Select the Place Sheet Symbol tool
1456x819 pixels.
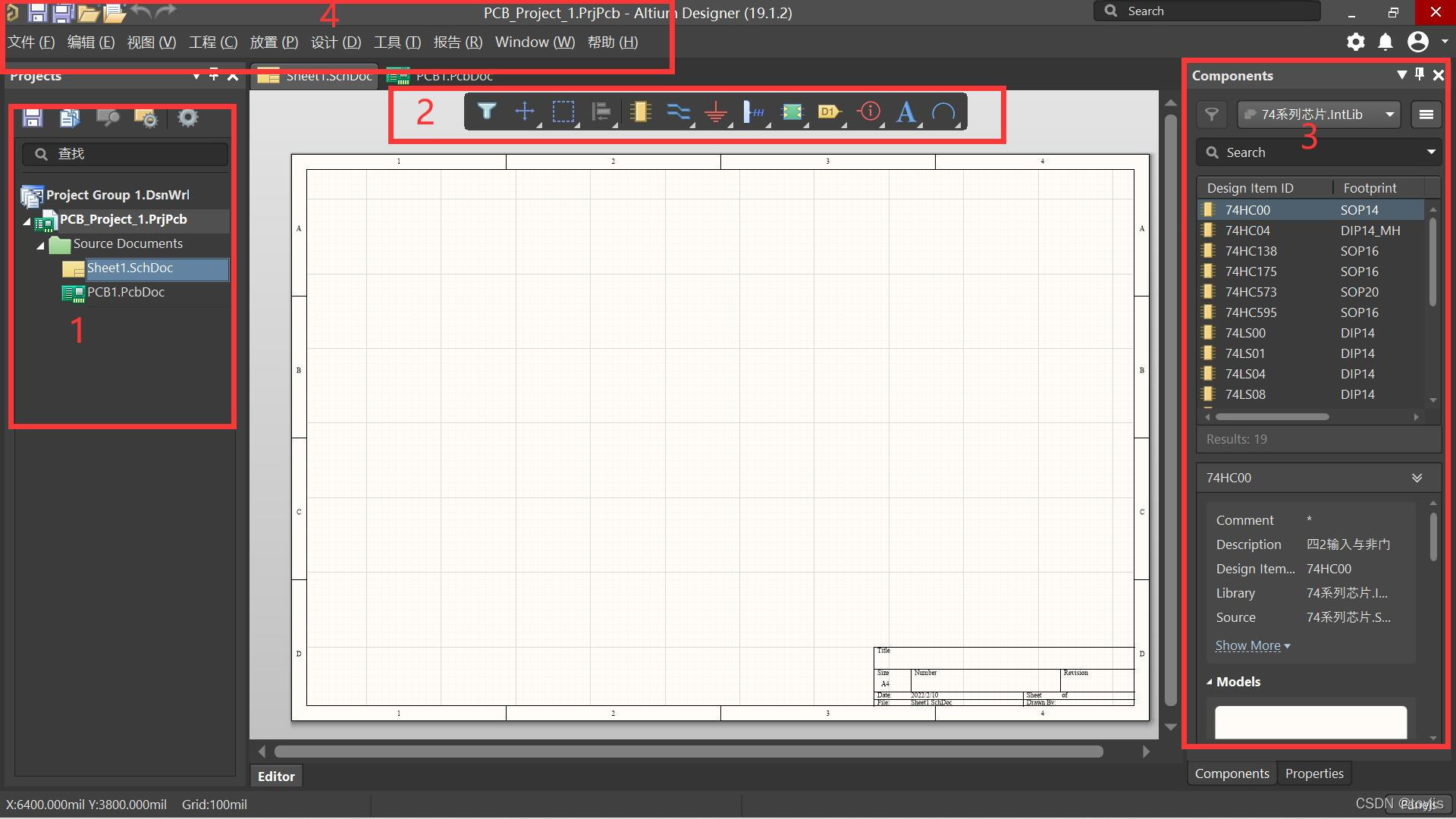click(x=792, y=112)
